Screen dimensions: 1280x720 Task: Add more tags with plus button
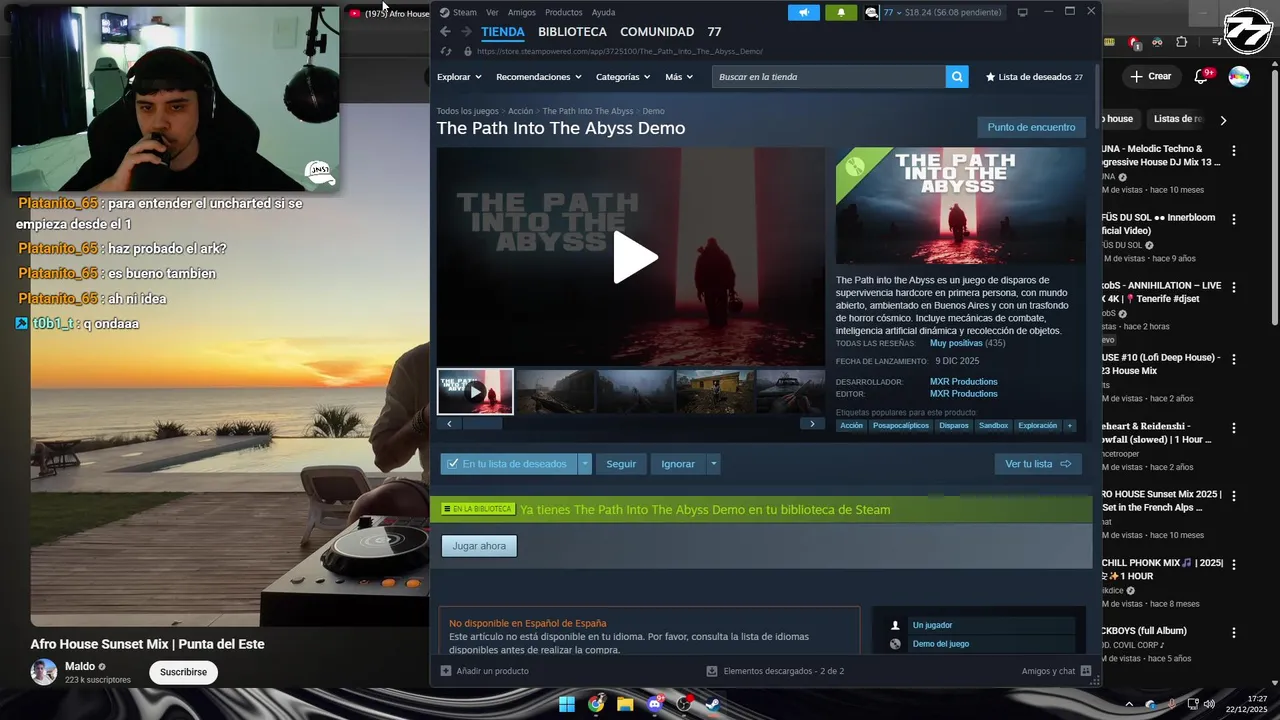[x=1069, y=425]
